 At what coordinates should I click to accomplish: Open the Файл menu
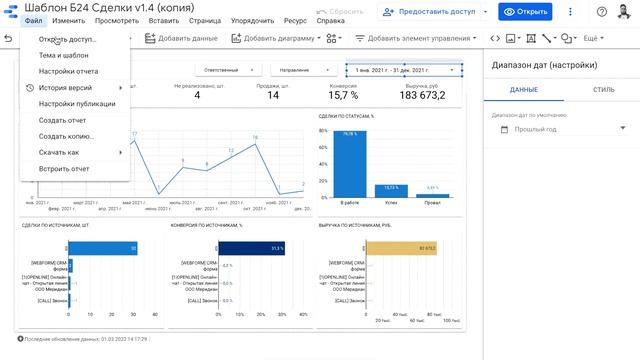pos(33,20)
